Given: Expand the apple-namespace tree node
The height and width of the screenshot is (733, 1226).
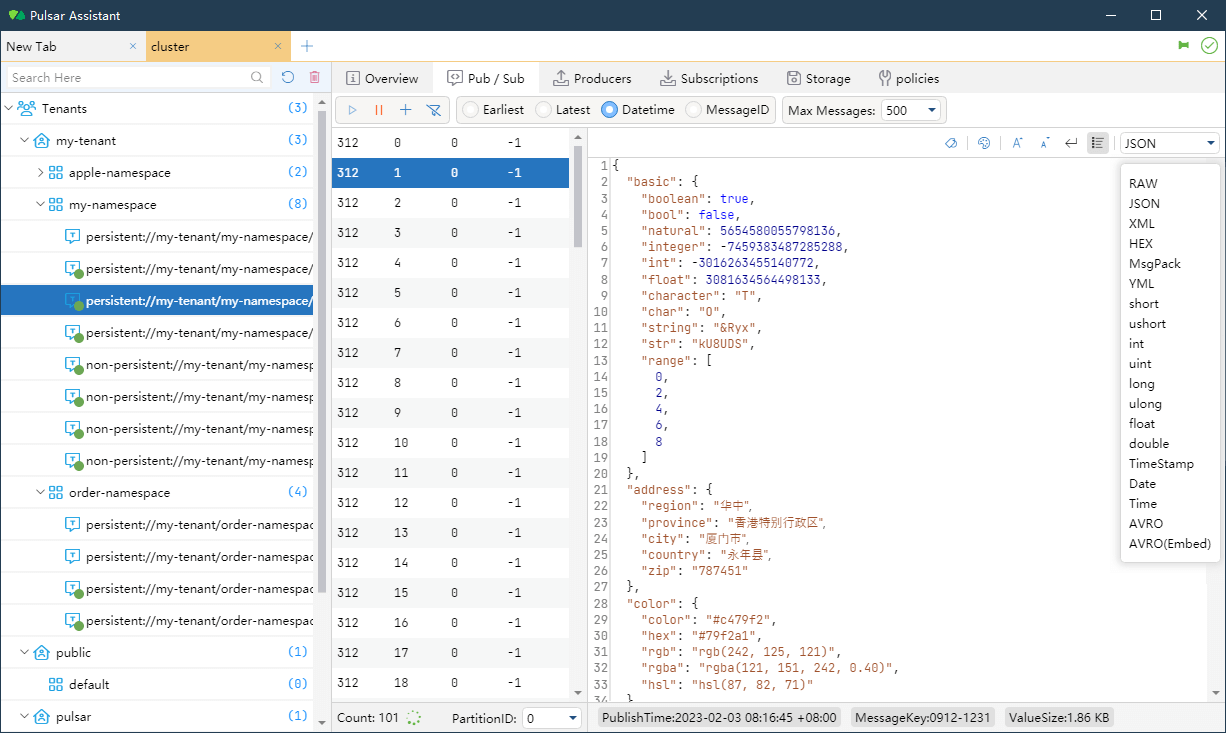Looking at the screenshot, I should [40, 173].
